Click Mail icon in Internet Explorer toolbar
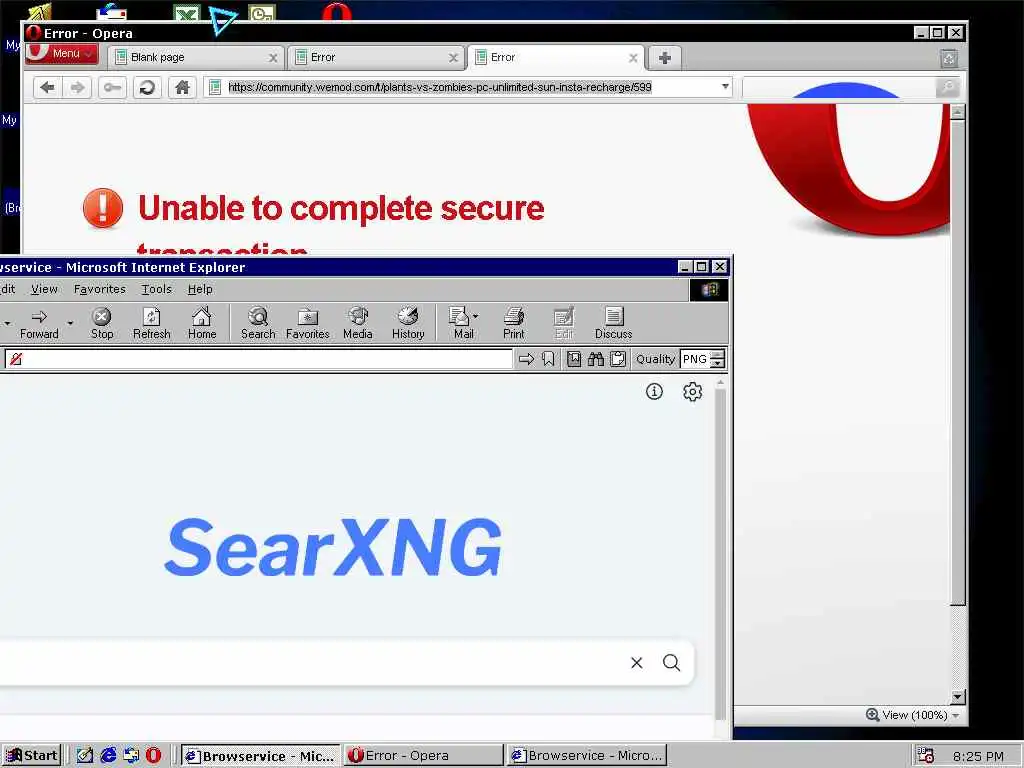The image size is (1024, 768). pos(460,323)
